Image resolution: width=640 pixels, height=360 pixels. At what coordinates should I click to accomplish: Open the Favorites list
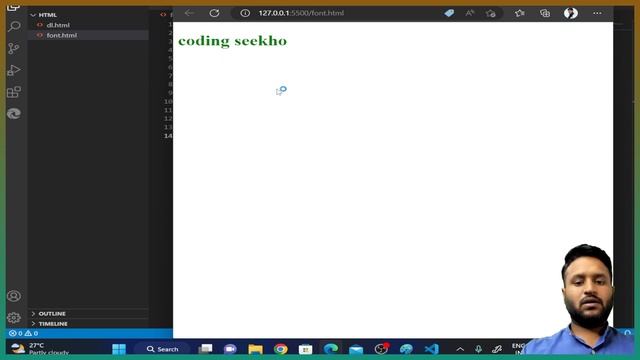click(x=519, y=13)
